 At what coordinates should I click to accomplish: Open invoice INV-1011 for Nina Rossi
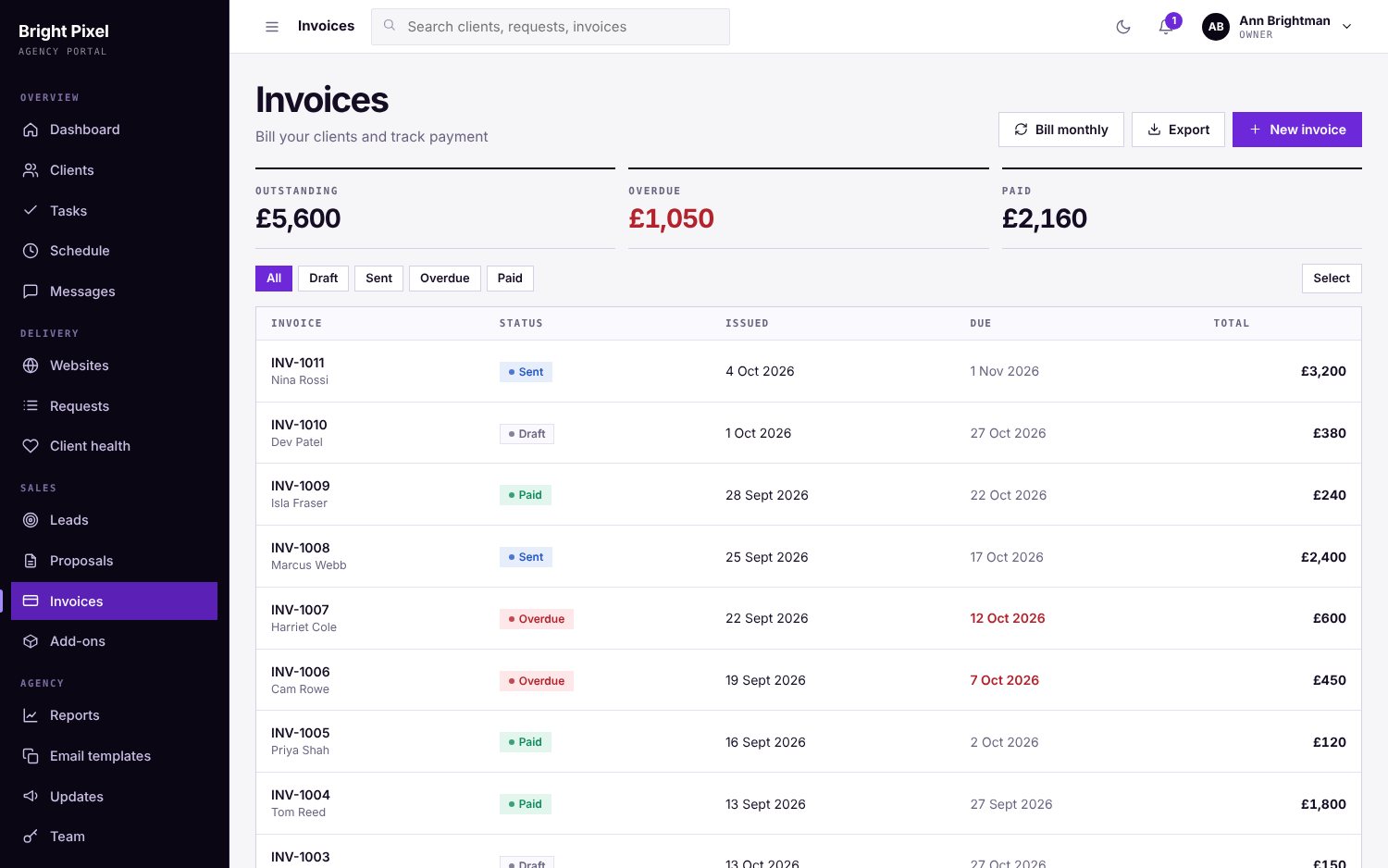(x=809, y=371)
